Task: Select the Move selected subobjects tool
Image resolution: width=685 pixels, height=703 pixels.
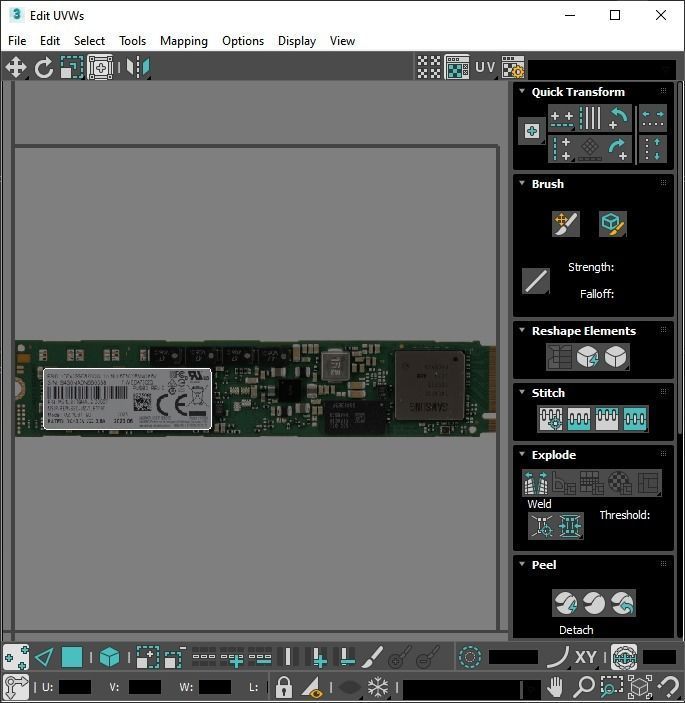Action: tap(16, 68)
